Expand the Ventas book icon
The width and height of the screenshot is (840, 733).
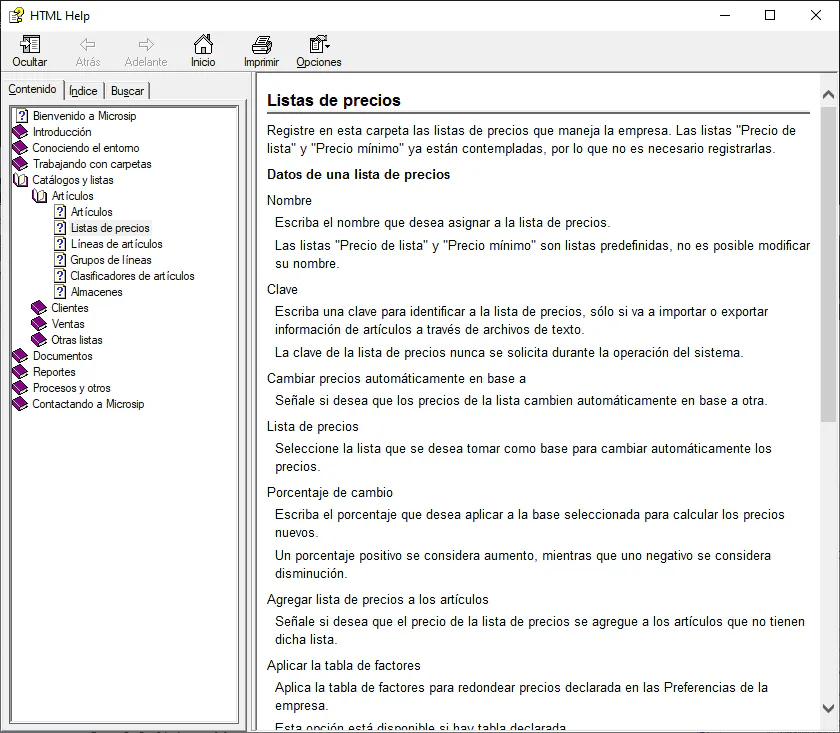pyautogui.click(x=39, y=324)
